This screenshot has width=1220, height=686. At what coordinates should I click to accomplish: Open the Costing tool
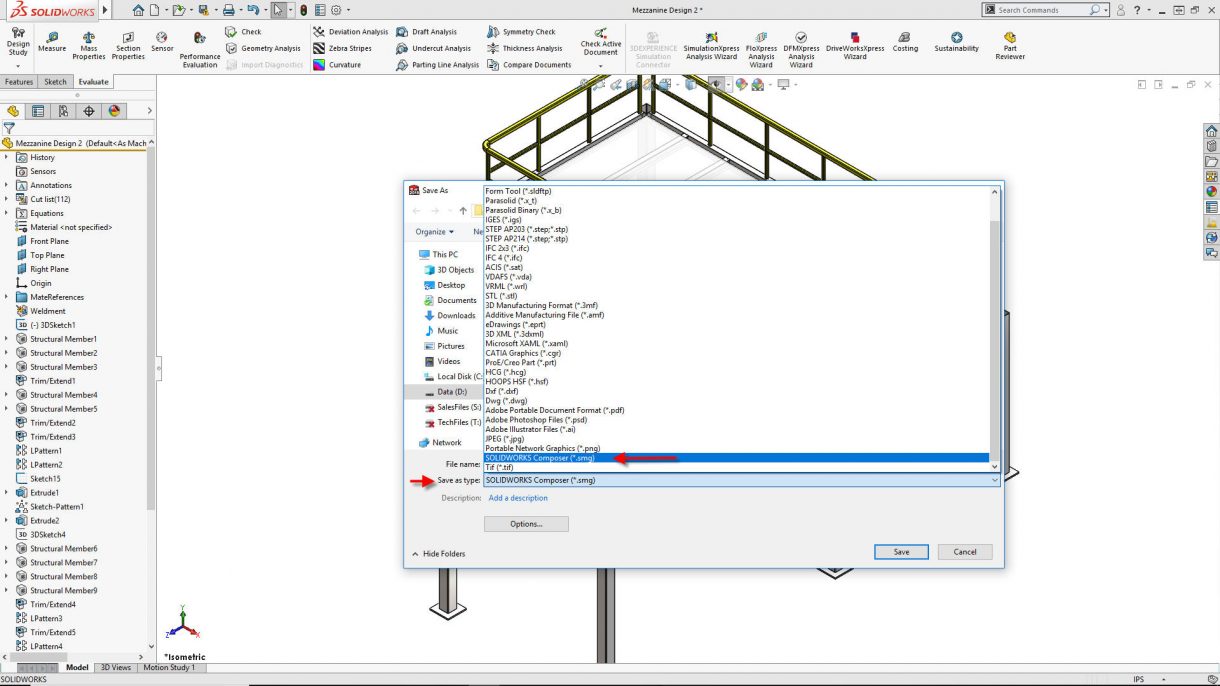pos(905,42)
